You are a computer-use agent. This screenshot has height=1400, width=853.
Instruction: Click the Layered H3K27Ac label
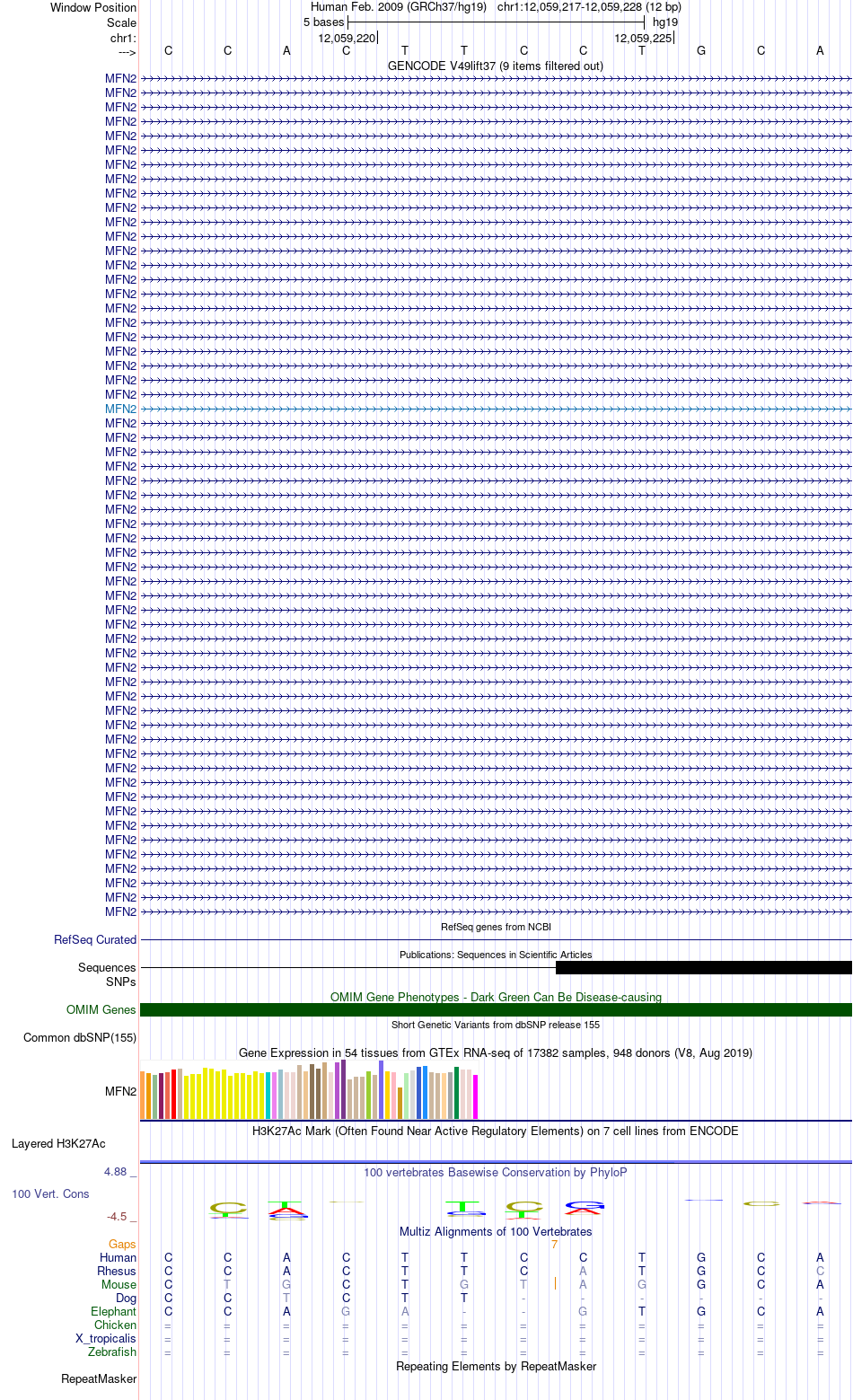(x=58, y=1143)
